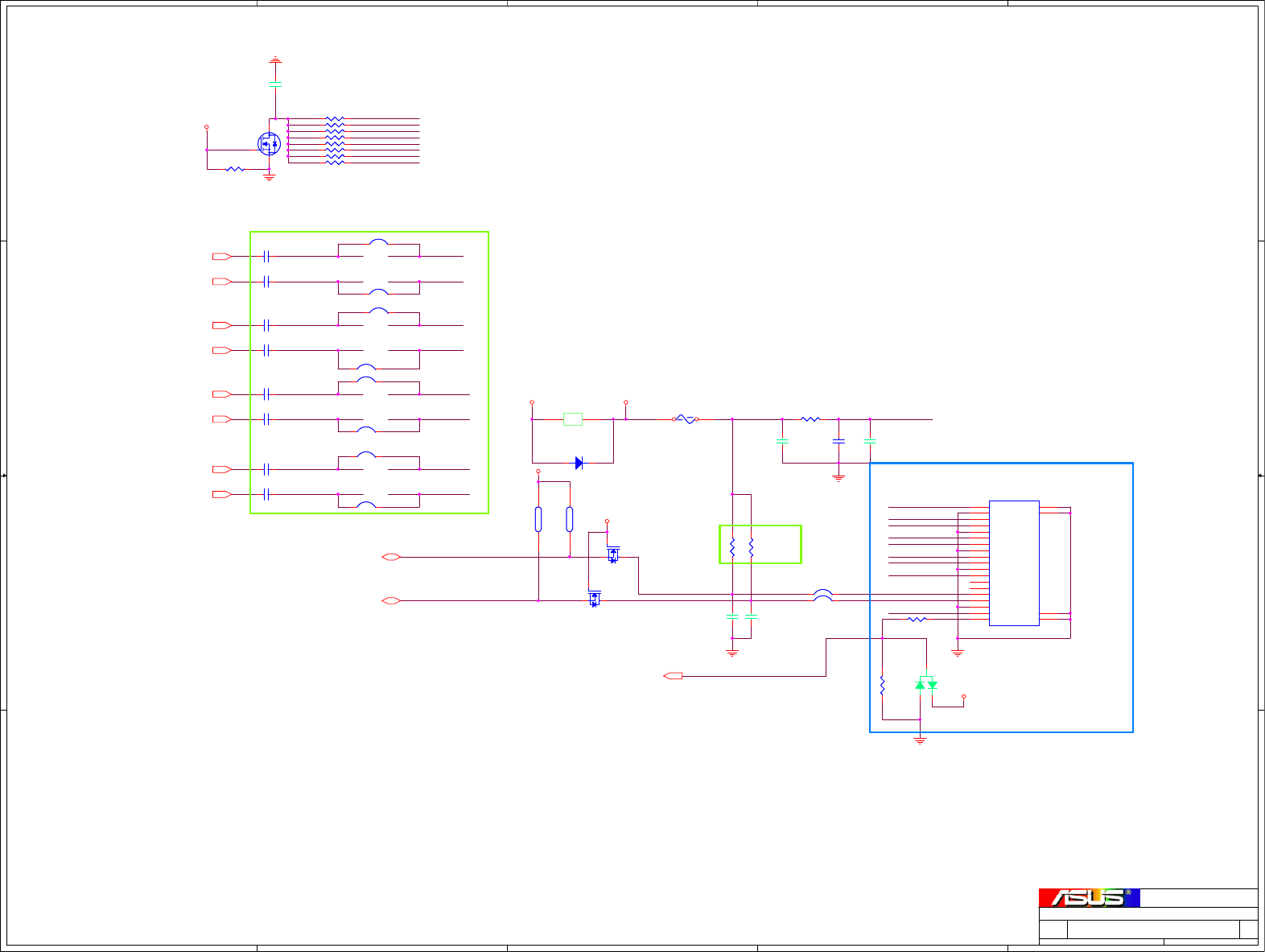Viewport: 1265px width, 952px height.
Task: Select the lower bidirectional port symbol
Action: [390, 601]
